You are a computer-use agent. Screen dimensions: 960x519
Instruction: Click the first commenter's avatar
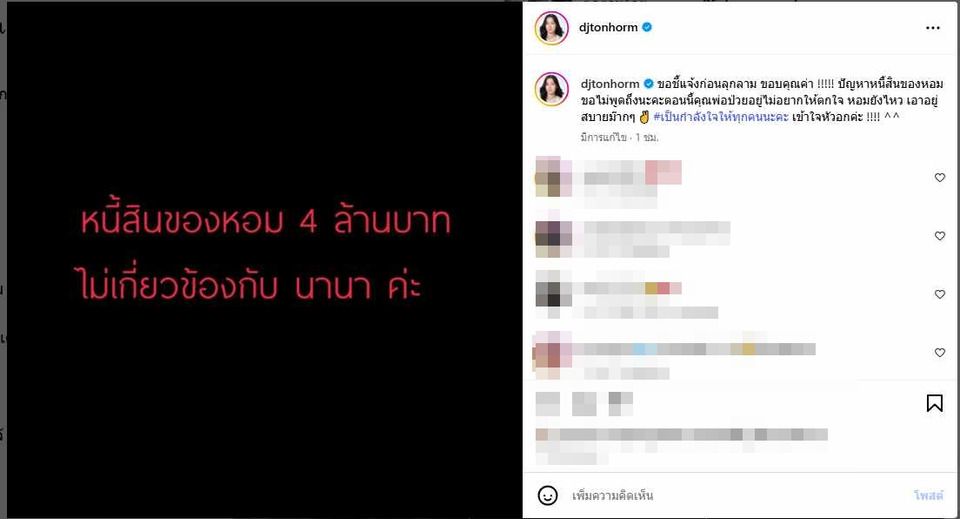tap(553, 176)
